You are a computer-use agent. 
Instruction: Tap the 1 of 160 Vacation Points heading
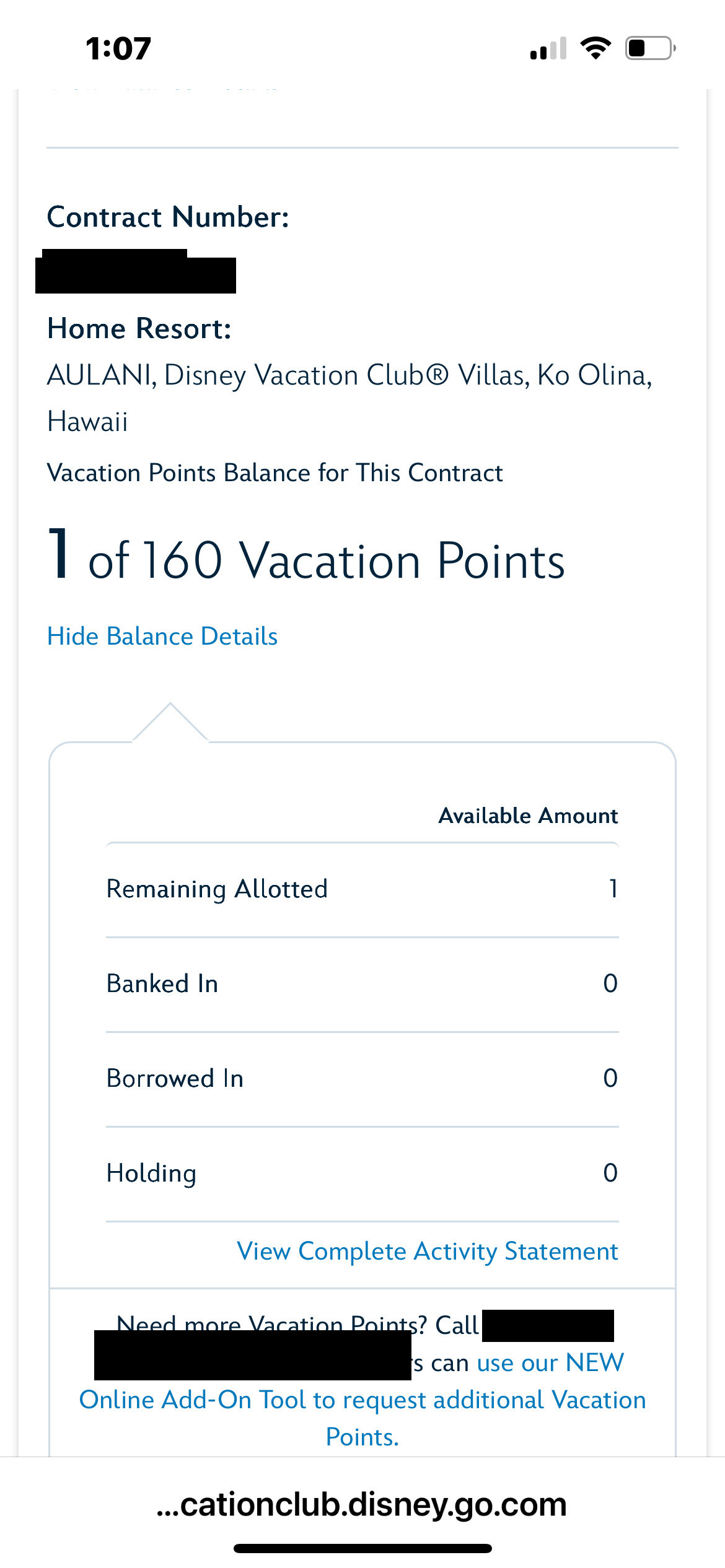click(x=306, y=559)
